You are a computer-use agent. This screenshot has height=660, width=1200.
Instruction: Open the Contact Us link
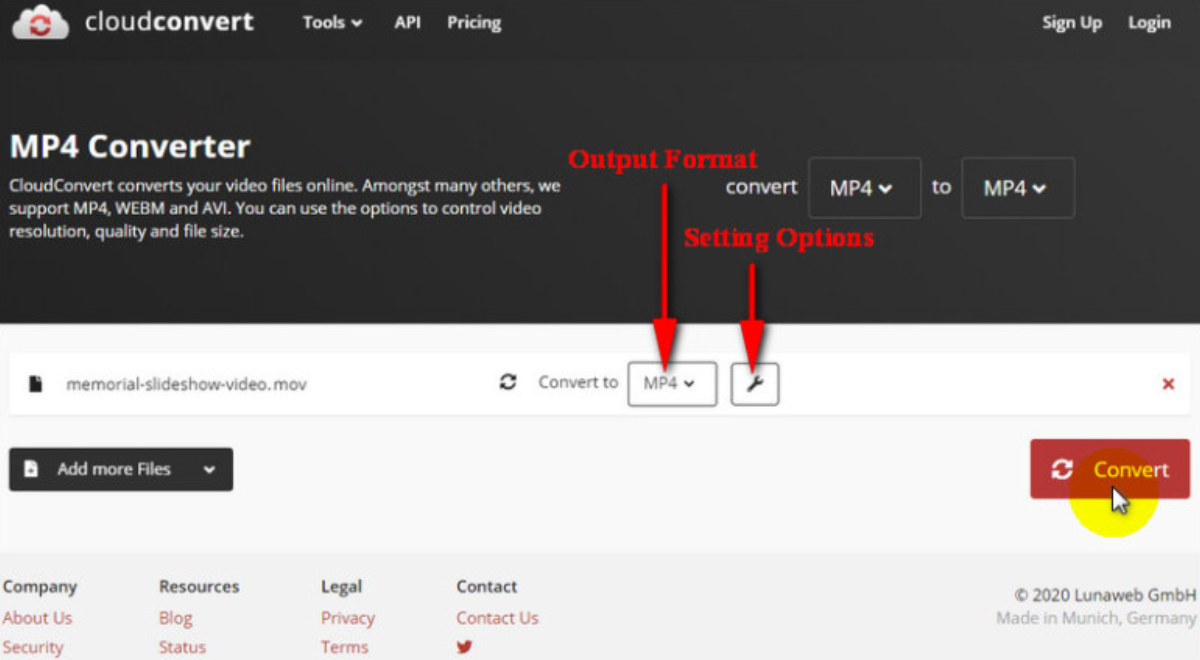point(497,618)
